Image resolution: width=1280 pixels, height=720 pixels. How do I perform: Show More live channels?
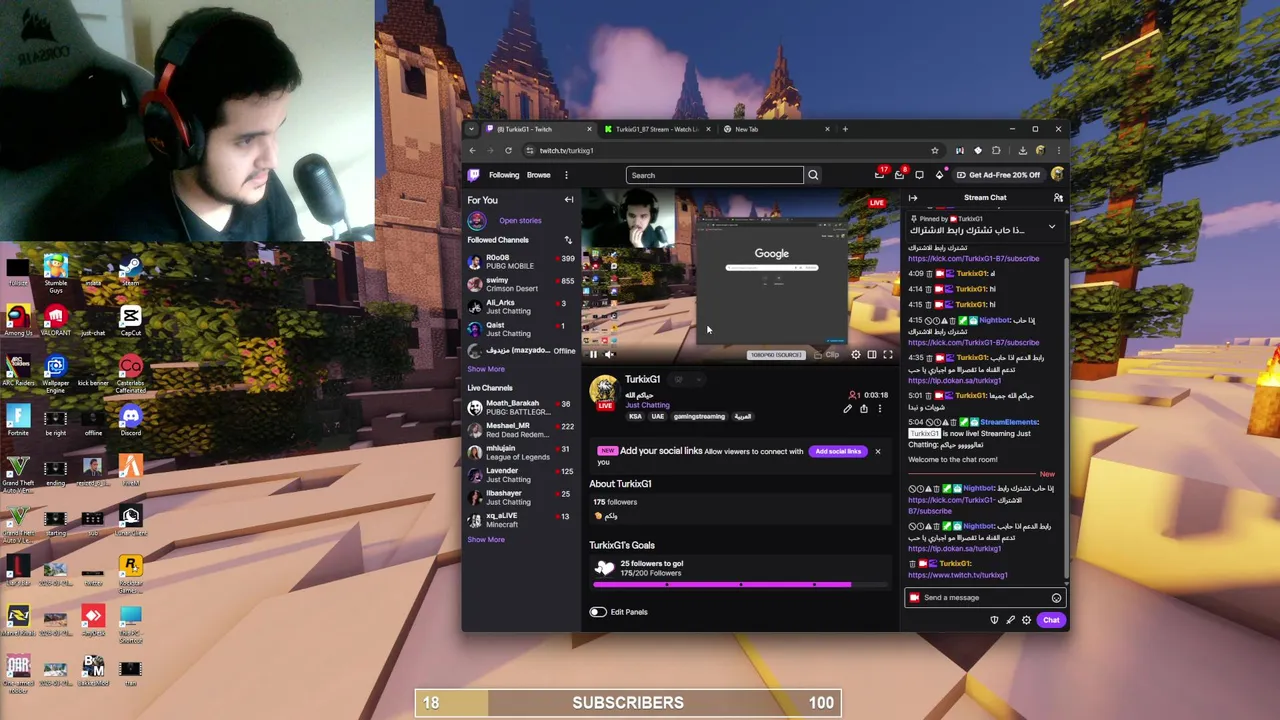[486, 540]
